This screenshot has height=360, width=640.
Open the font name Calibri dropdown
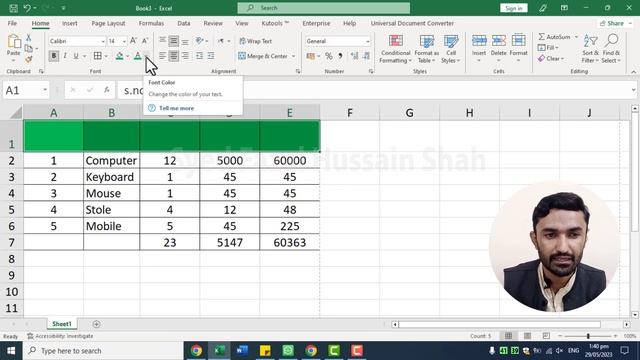[x=102, y=41]
